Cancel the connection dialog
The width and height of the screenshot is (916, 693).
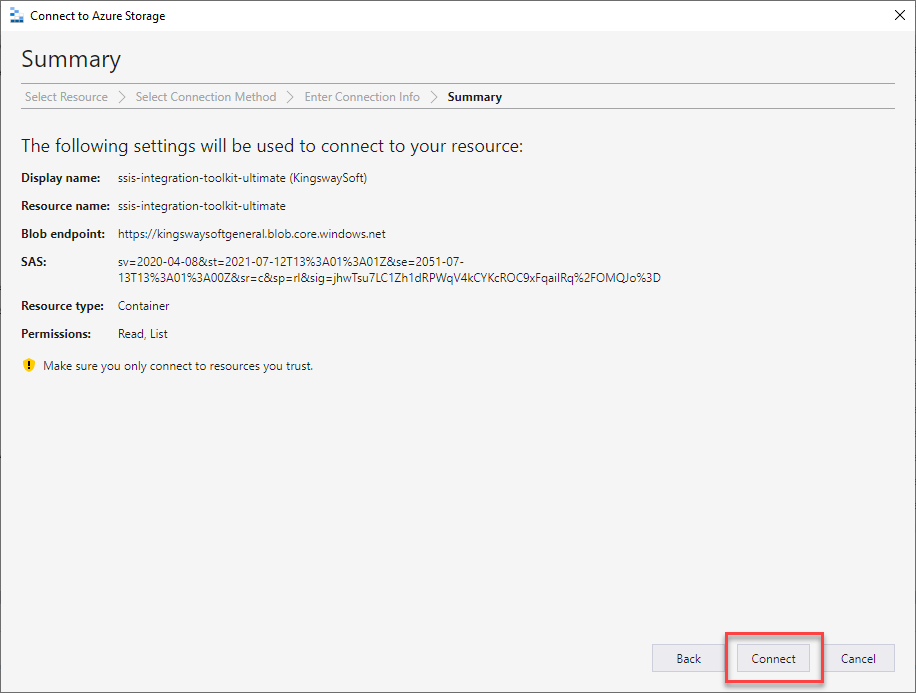(x=858, y=658)
